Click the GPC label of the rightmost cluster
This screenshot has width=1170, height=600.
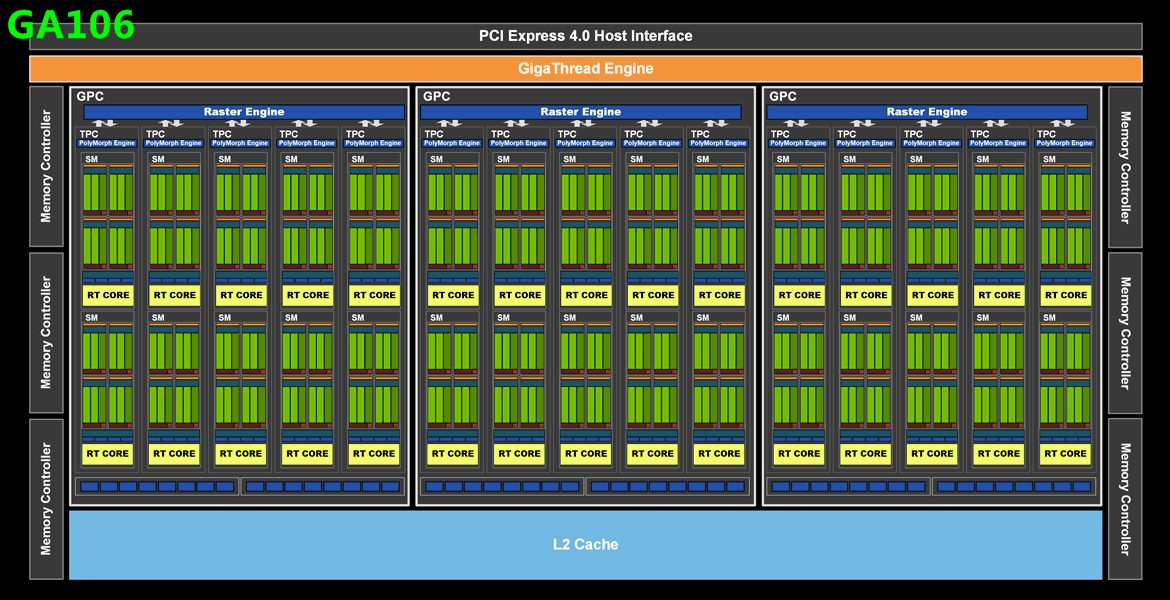[782, 97]
